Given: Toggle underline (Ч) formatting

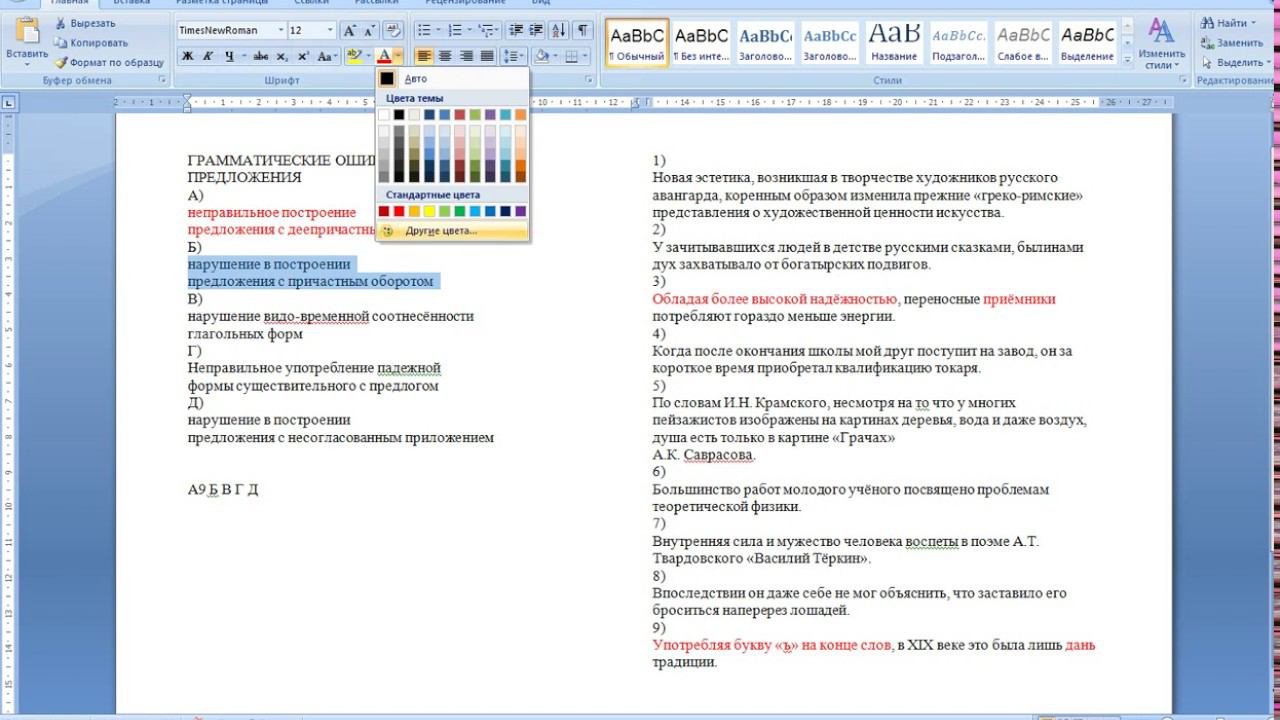Looking at the screenshot, I should pyautogui.click(x=230, y=57).
